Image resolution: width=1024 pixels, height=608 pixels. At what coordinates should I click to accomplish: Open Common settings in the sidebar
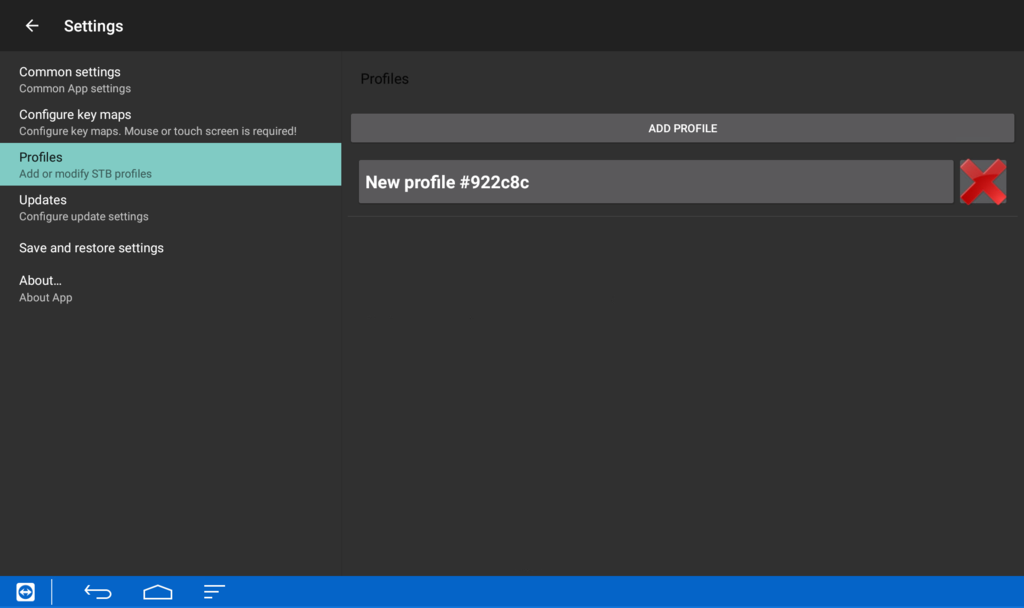pos(70,71)
